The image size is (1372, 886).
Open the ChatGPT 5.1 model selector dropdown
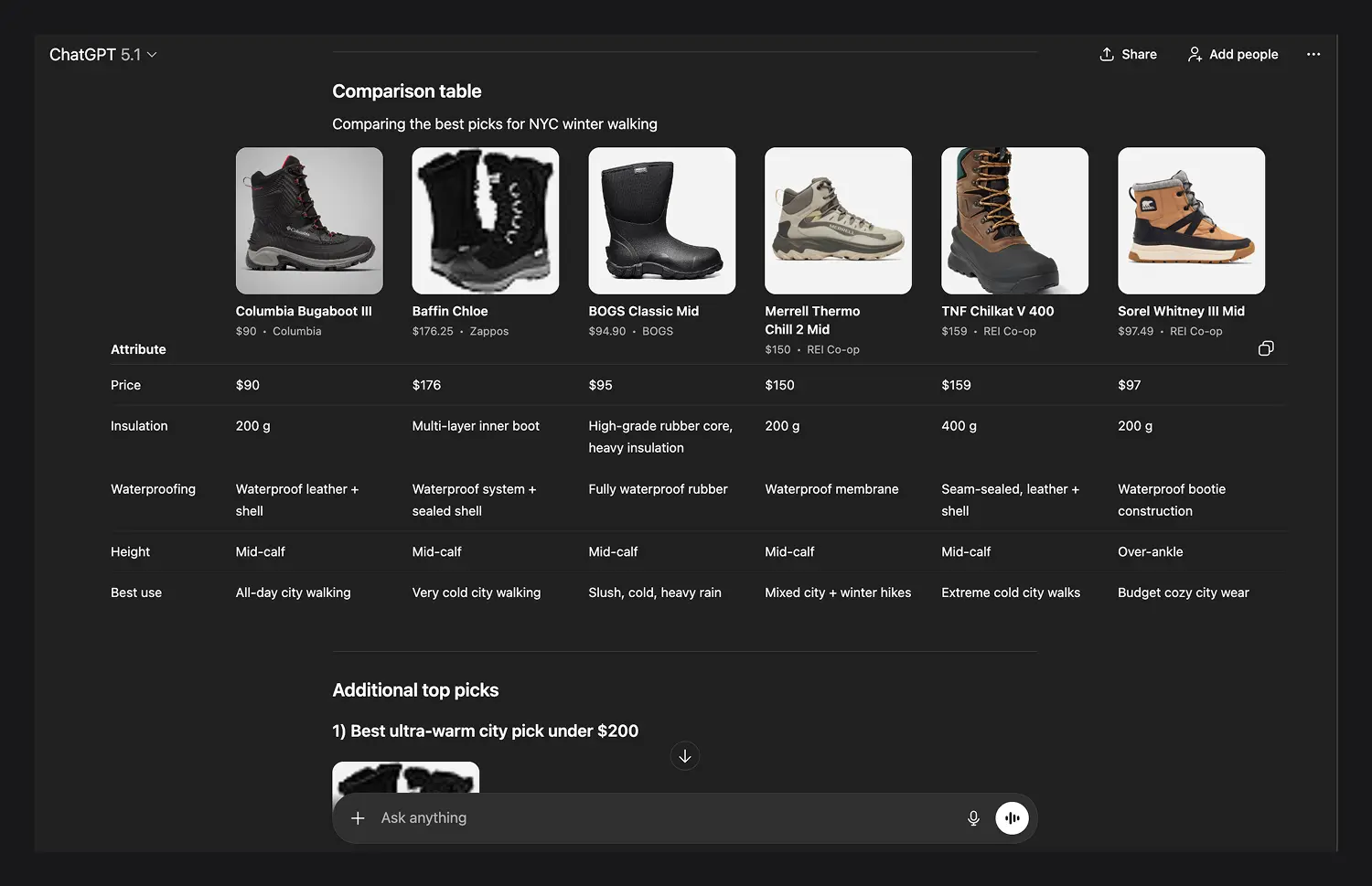coord(103,55)
